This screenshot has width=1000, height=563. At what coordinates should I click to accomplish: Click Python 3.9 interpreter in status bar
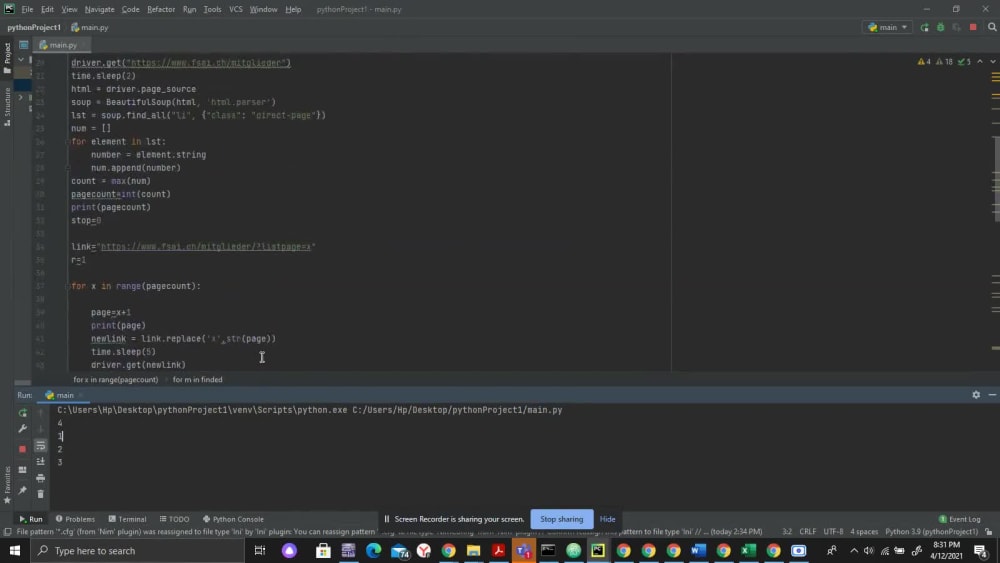(x=931, y=532)
